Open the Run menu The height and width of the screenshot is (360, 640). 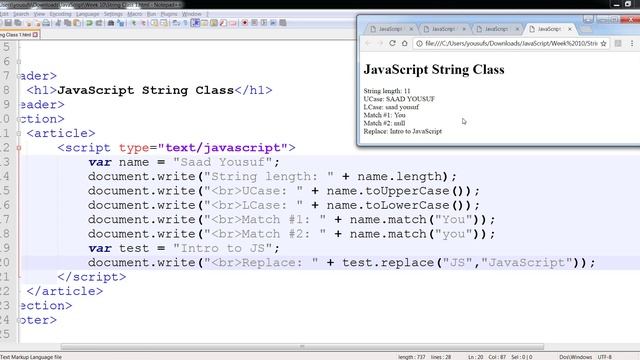151,14
